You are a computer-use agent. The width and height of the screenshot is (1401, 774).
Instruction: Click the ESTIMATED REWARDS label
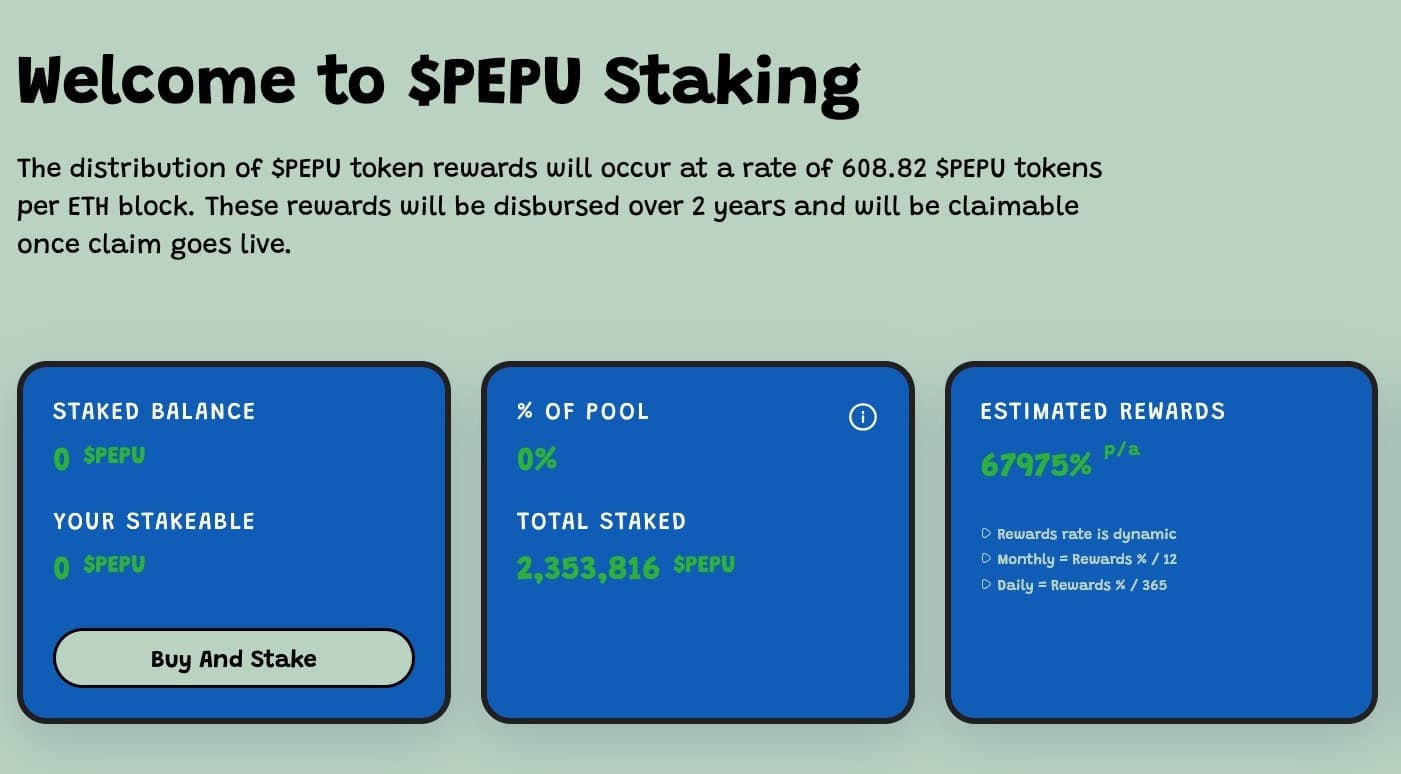1102,411
